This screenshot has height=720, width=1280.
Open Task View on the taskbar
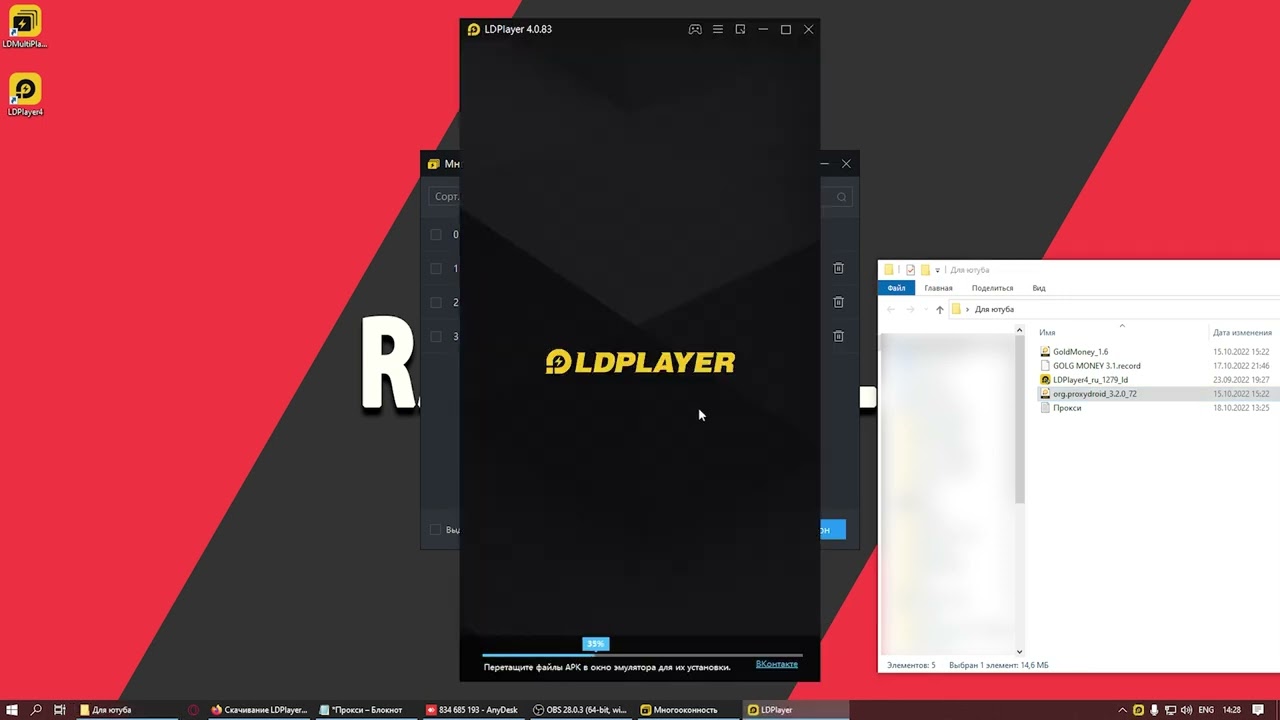60,710
